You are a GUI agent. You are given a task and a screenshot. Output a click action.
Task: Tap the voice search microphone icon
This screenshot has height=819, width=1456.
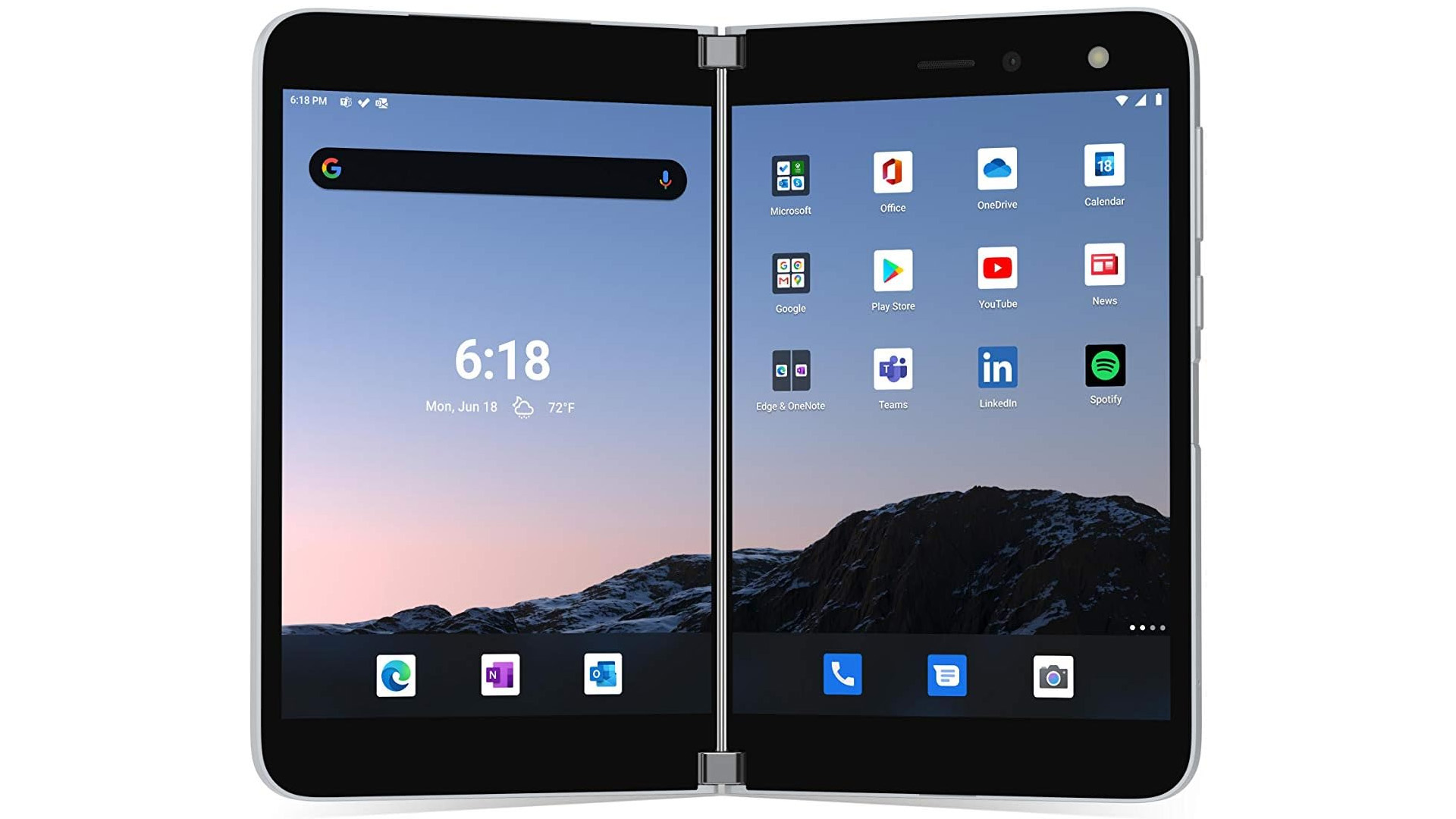click(661, 179)
